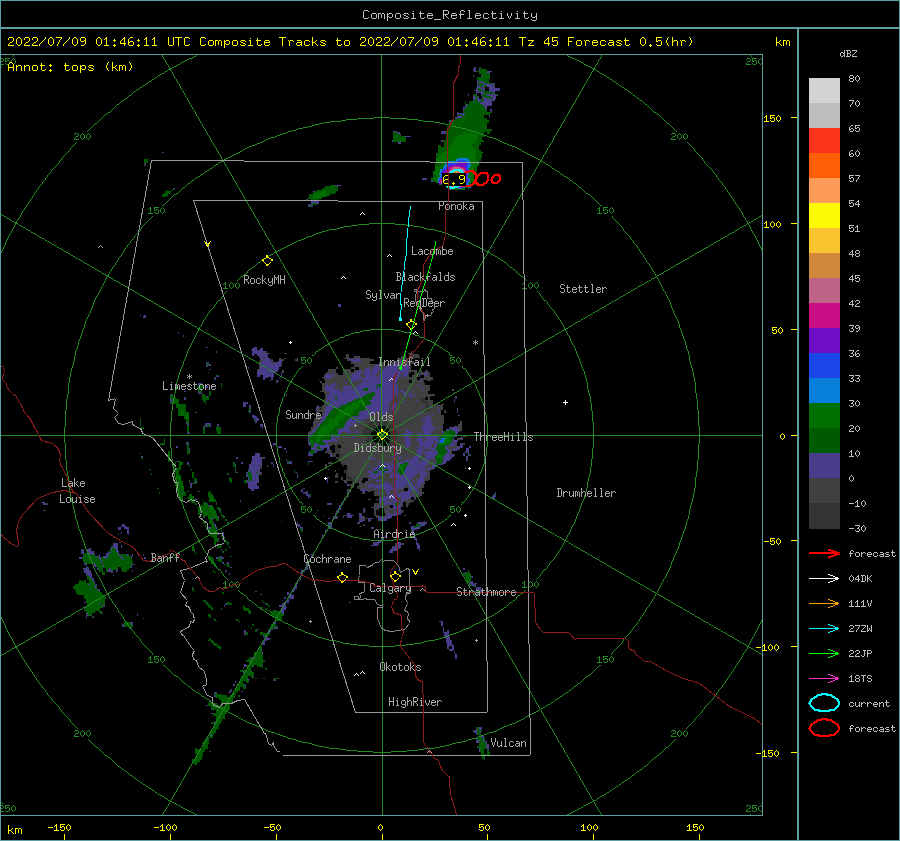Click the yellow diamond marker near RockyMH
The height and width of the screenshot is (841, 900).
[267, 261]
